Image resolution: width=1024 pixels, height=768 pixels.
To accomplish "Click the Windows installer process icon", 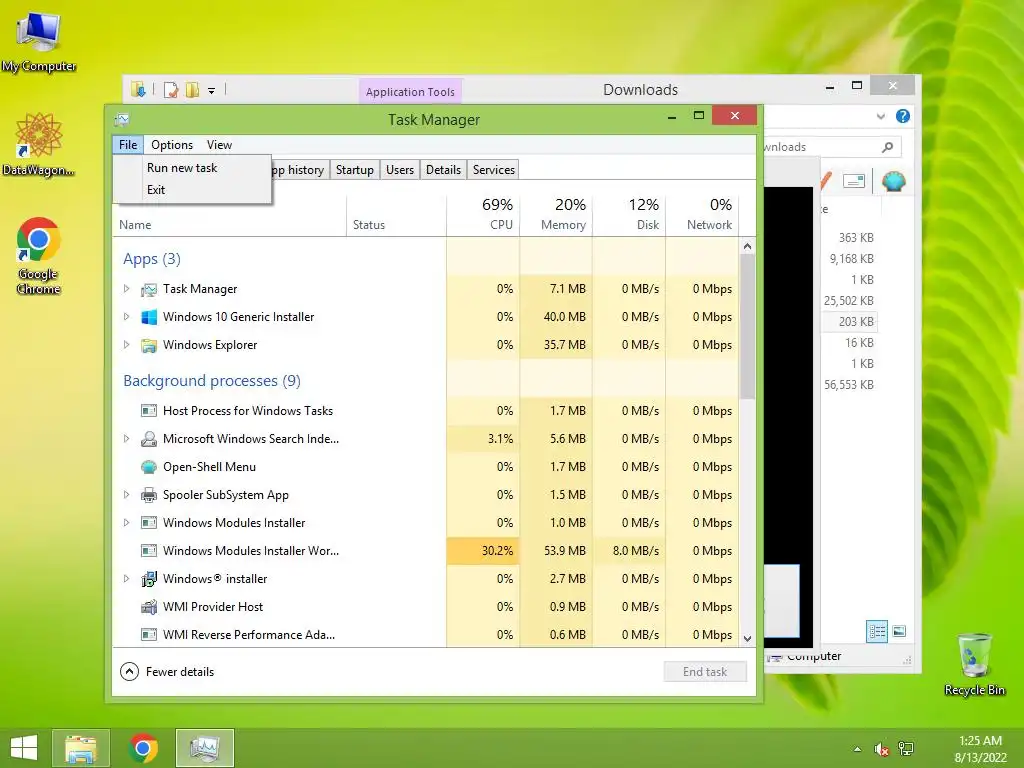I will click(149, 579).
